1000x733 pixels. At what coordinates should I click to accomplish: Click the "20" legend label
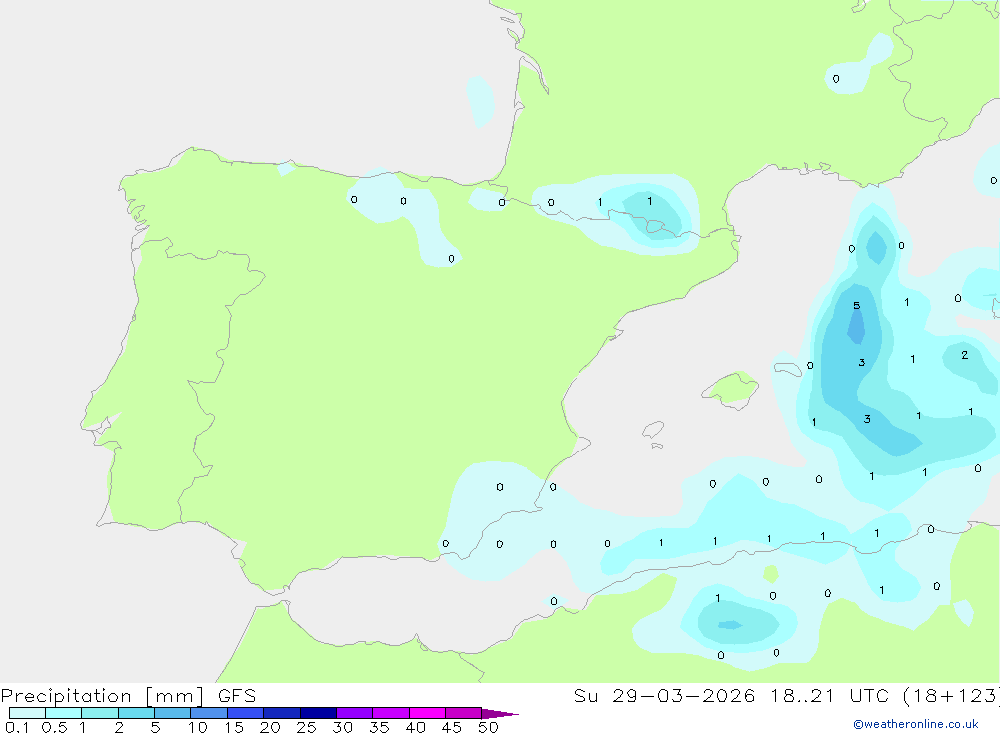click(270, 727)
